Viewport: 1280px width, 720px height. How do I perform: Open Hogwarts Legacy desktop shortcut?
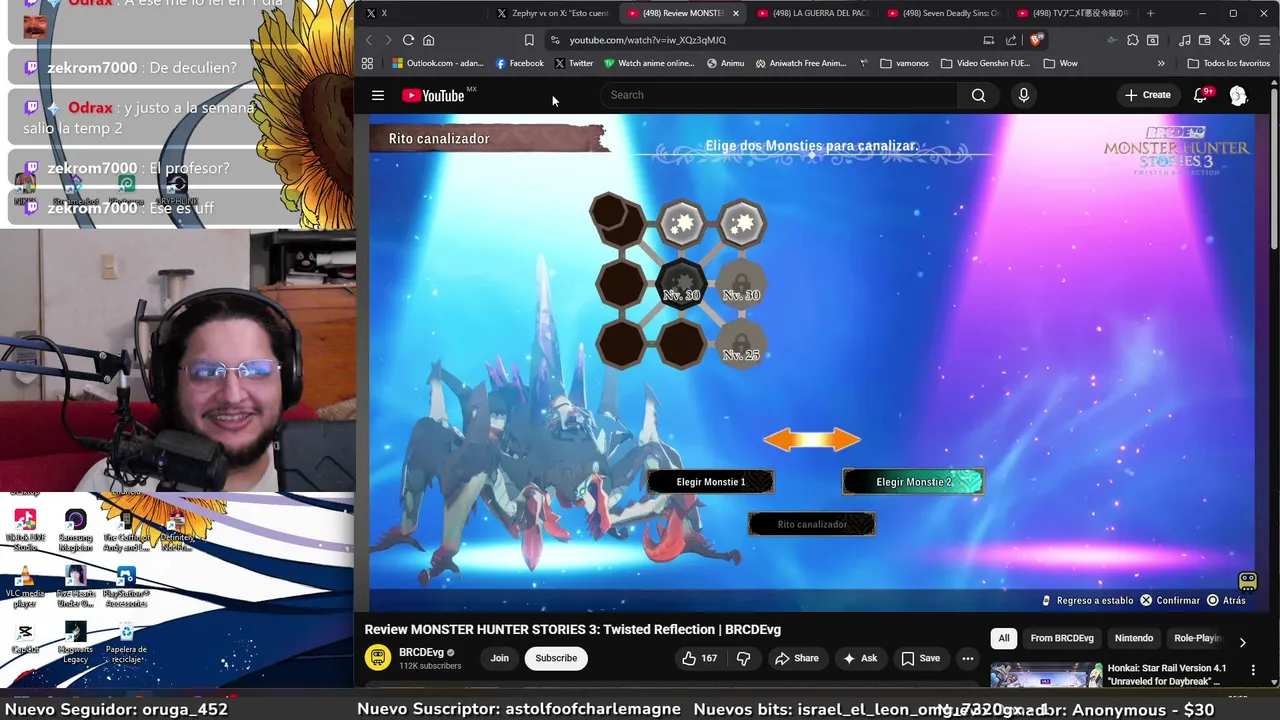pos(75,643)
